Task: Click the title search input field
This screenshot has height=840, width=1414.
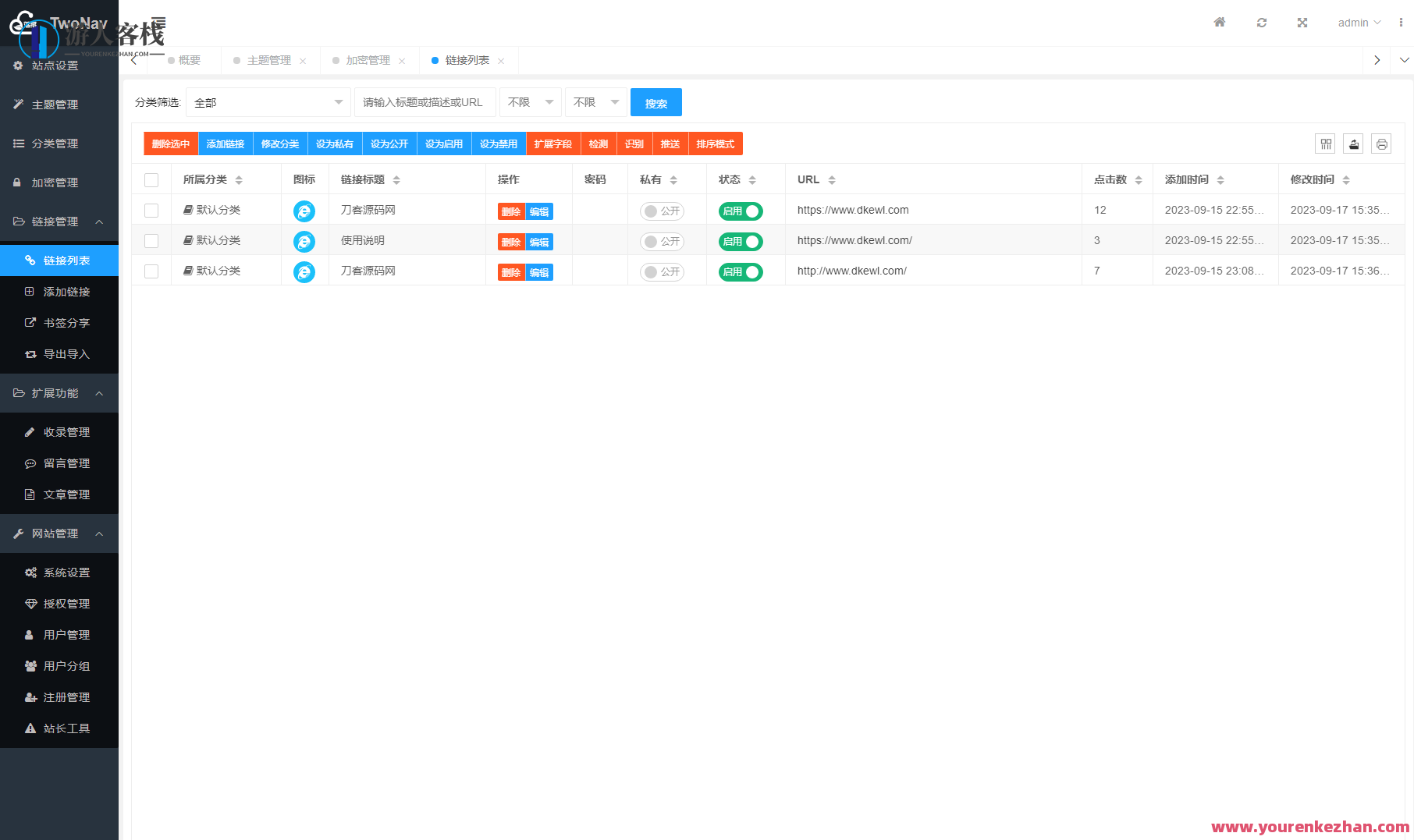Action: [x=425, y=102]
